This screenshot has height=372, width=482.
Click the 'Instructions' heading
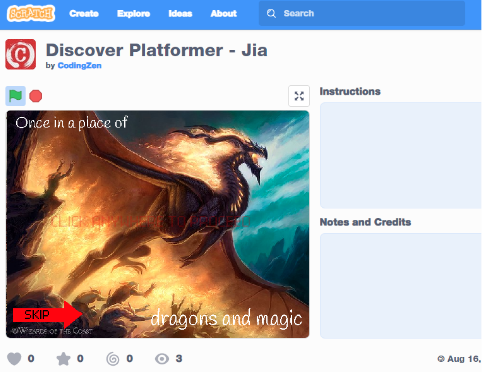350,91
